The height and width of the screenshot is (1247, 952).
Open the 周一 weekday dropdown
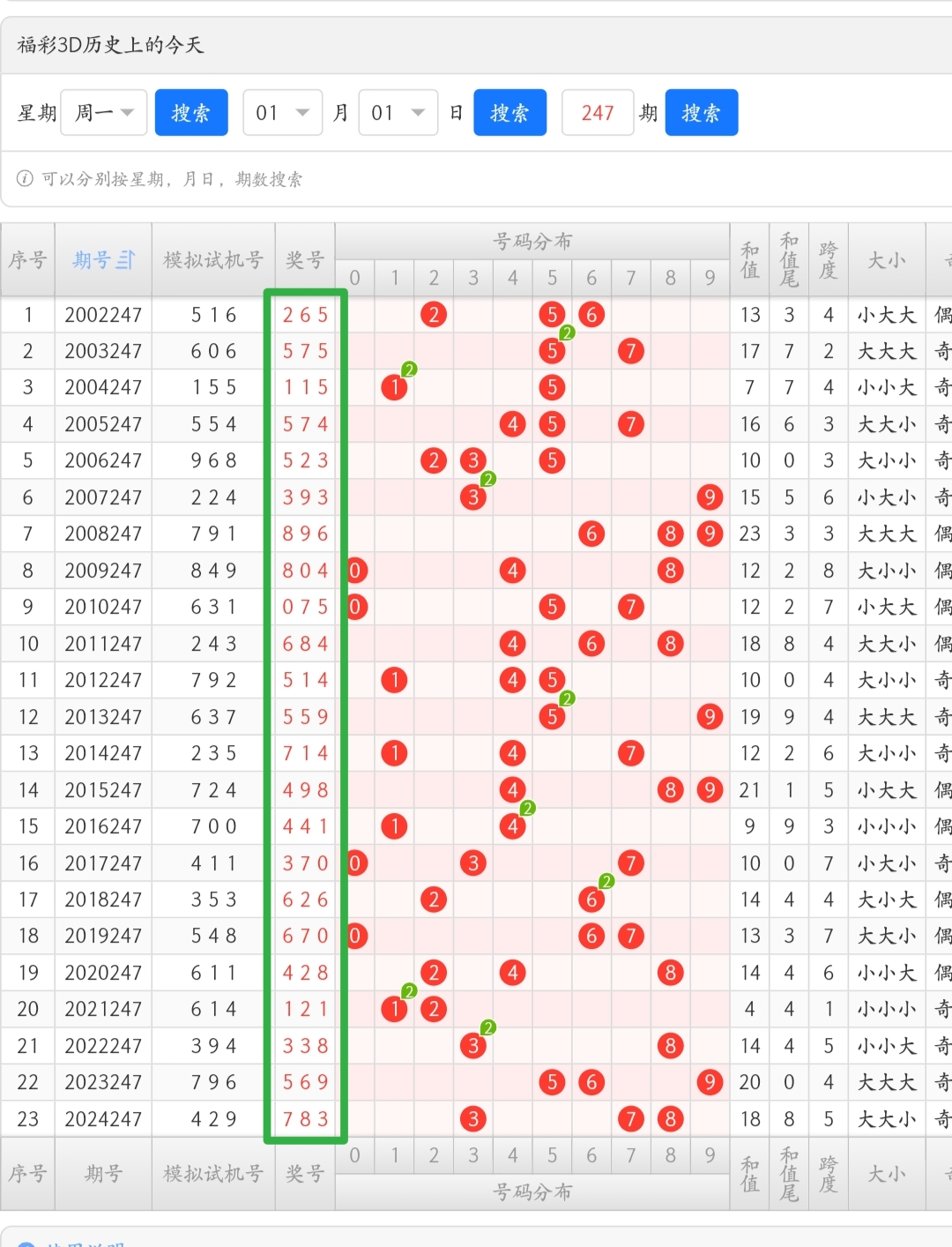pyautogui.click(x=104, y=113)
